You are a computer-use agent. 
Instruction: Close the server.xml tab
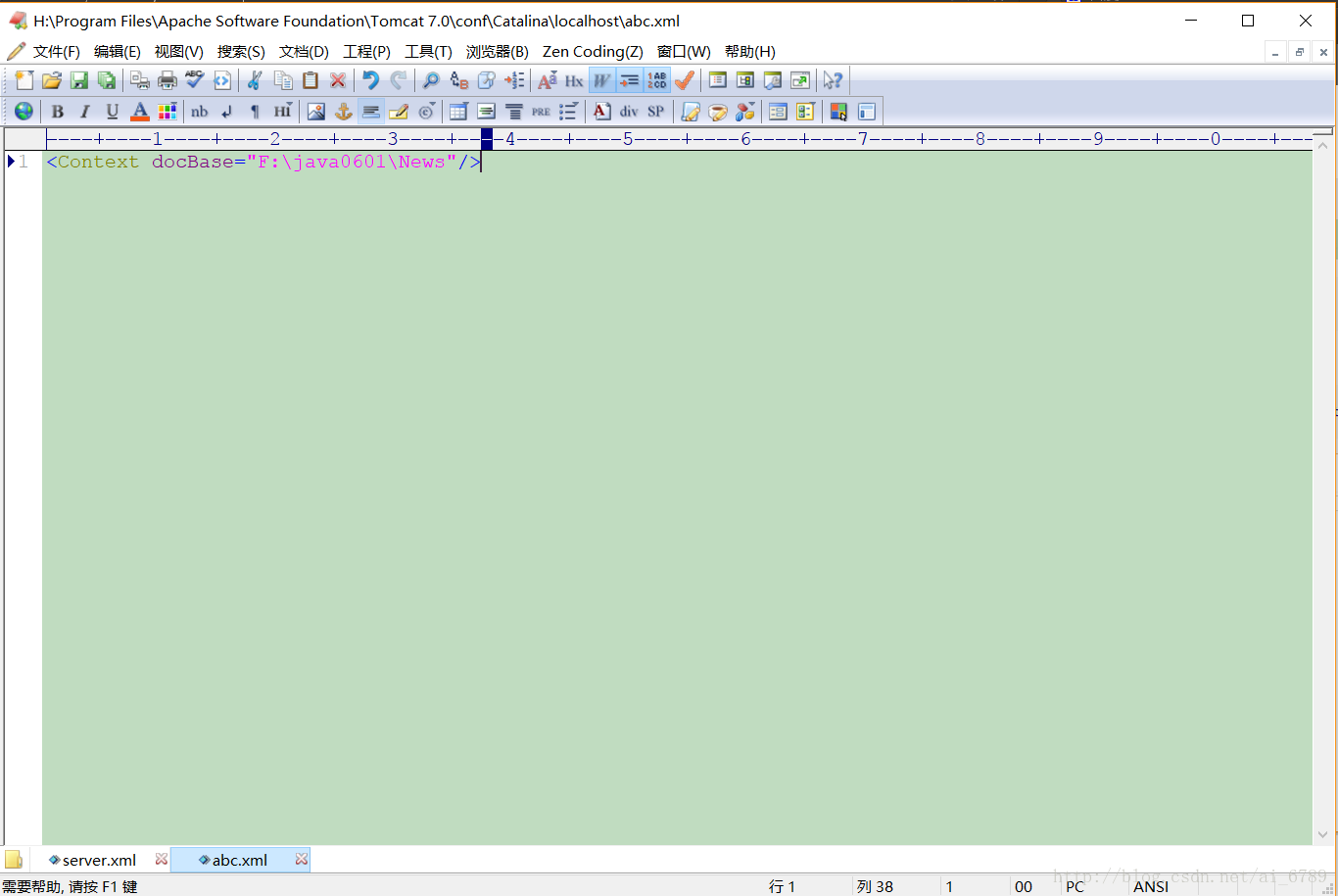click(x=162, y=860)
